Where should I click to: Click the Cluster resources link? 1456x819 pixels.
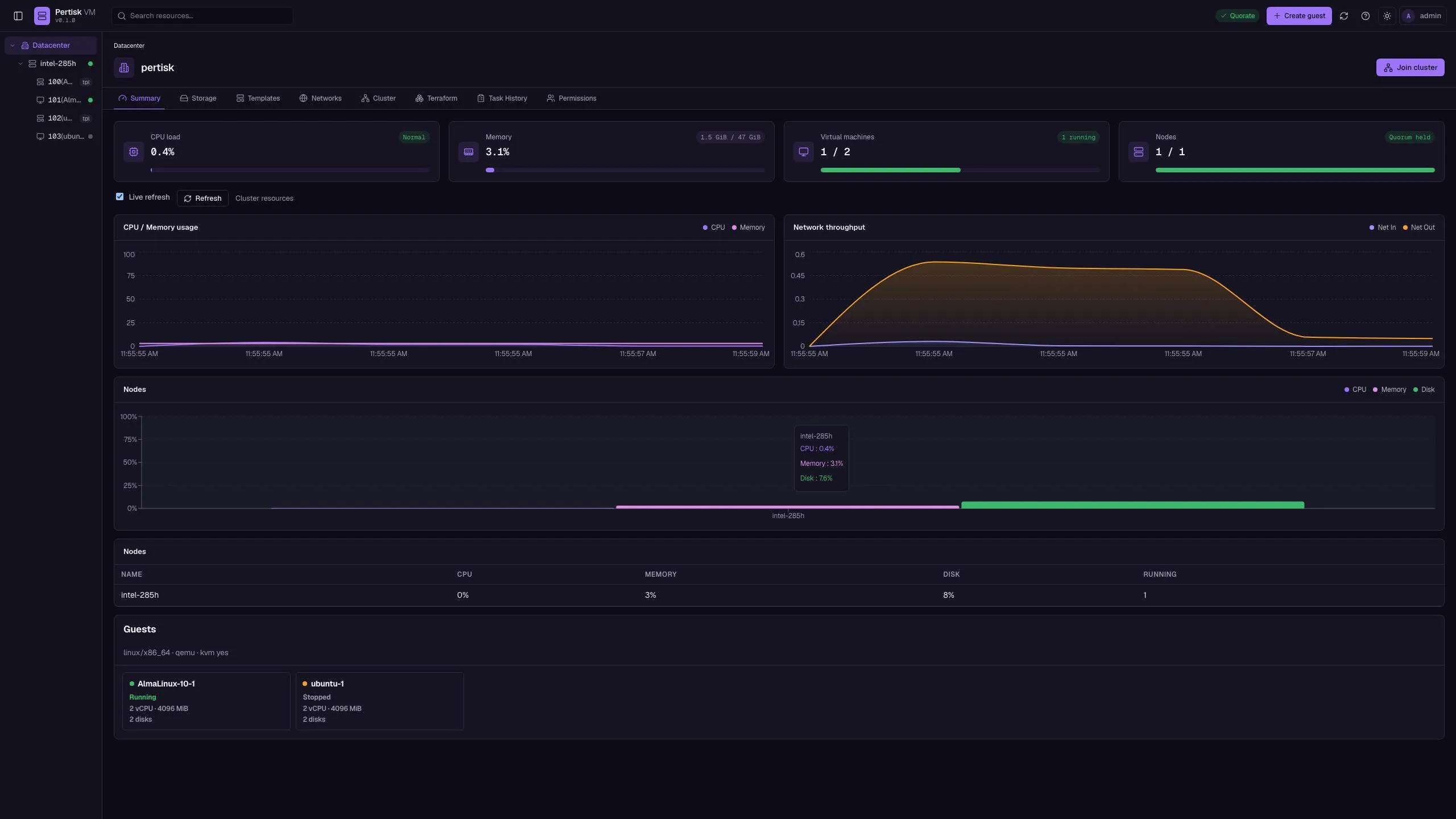pos(264,198)
